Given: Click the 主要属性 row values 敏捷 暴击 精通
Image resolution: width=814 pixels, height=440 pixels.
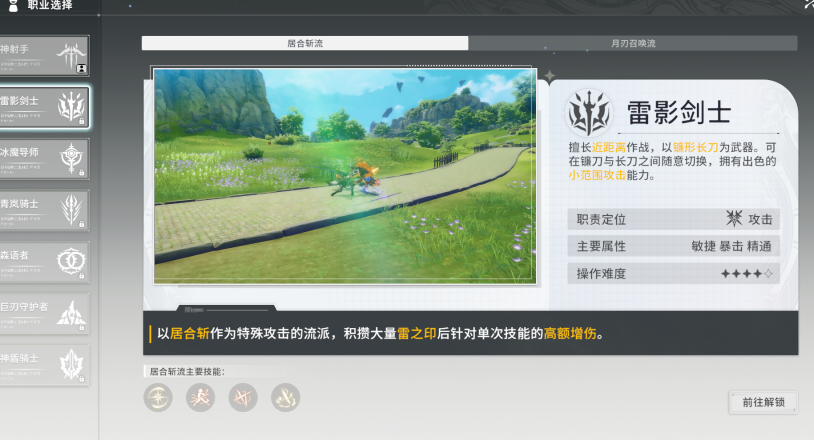Looking at the screenshot, I should 731,246.
